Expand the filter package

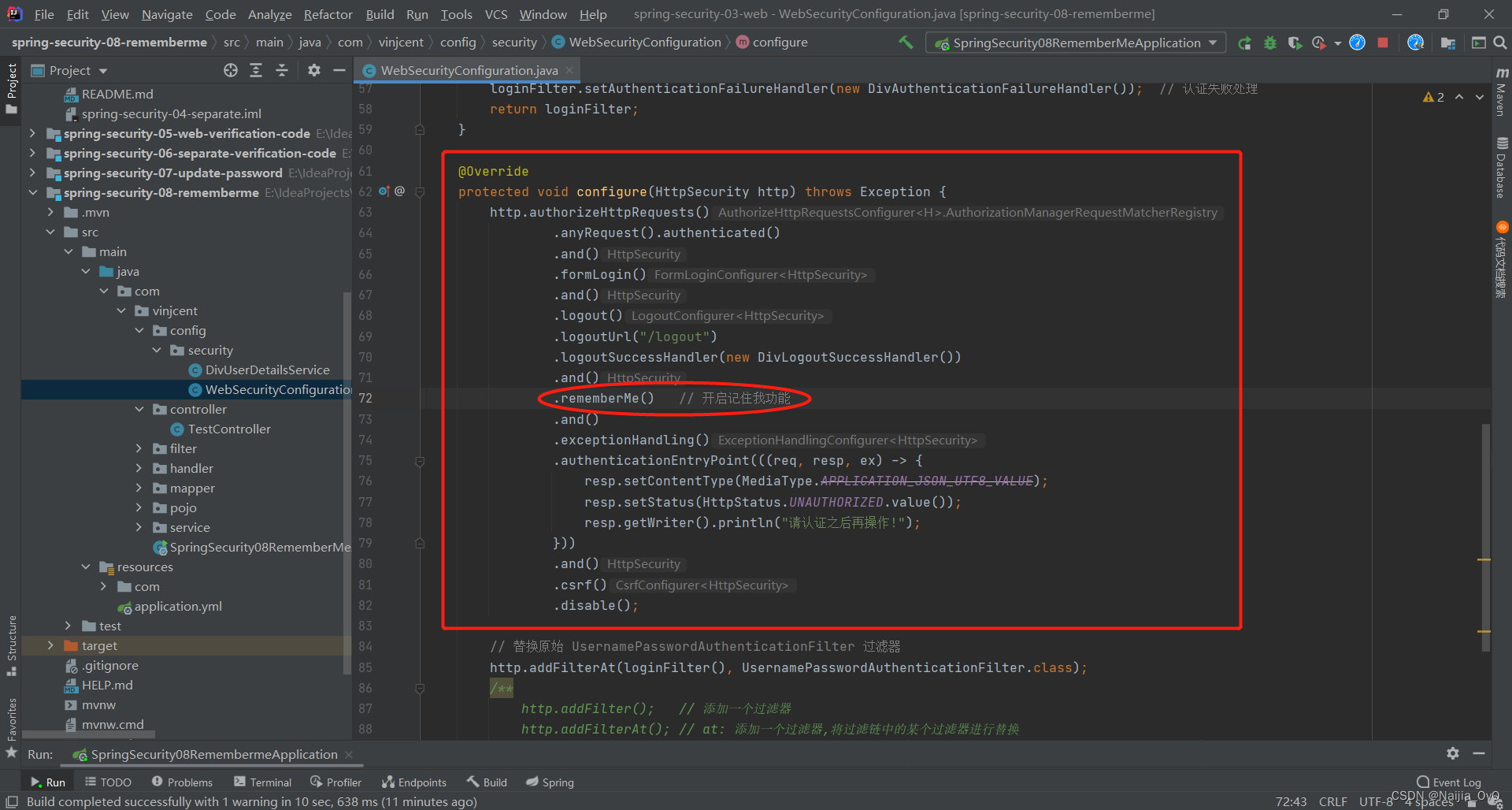click(139, 448)
